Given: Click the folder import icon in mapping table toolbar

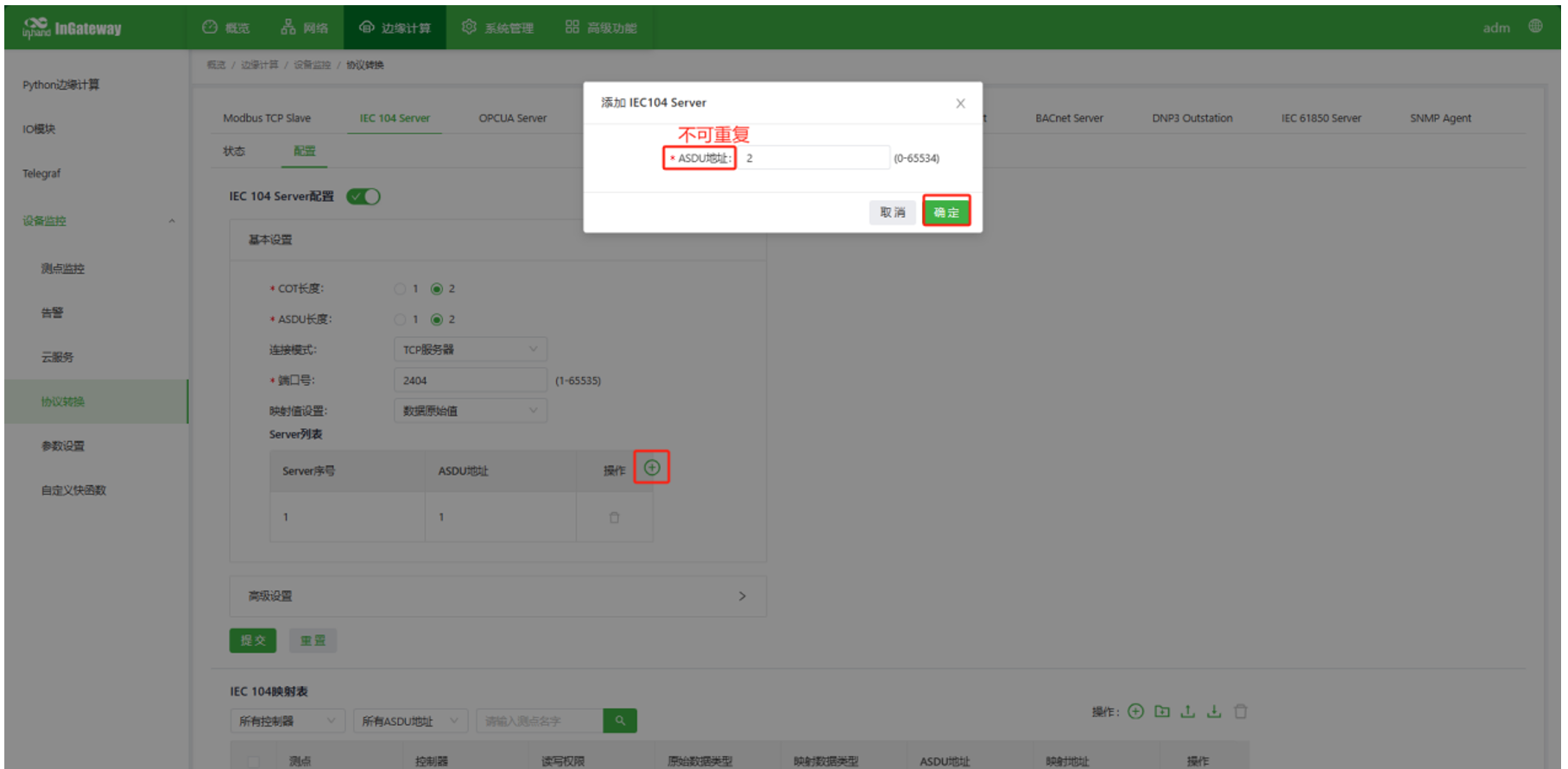Looking at the screenshot, I should pyautogui.click(x=1162, y=711).
